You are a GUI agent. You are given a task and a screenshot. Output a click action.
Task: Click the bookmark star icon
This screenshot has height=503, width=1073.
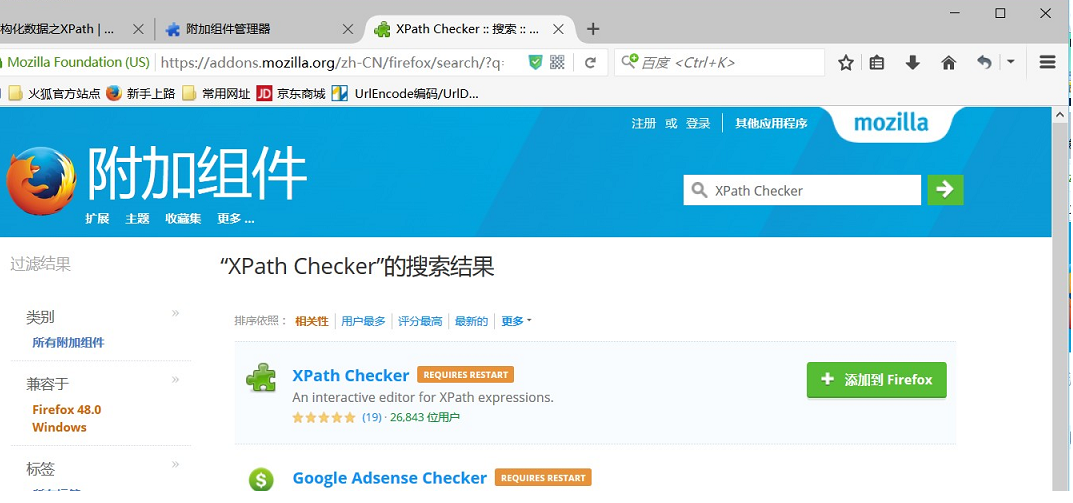pyautogui.click(x=846, y=63)
